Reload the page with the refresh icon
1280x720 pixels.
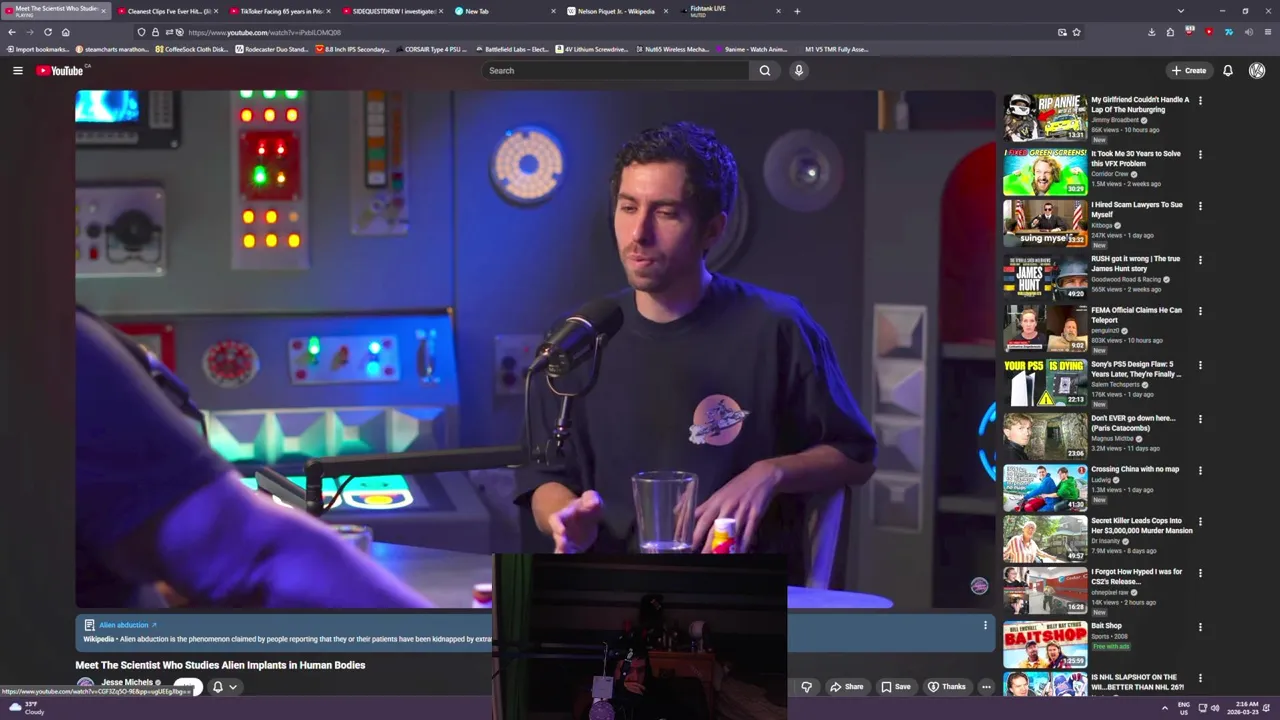(x=48, y=32)
